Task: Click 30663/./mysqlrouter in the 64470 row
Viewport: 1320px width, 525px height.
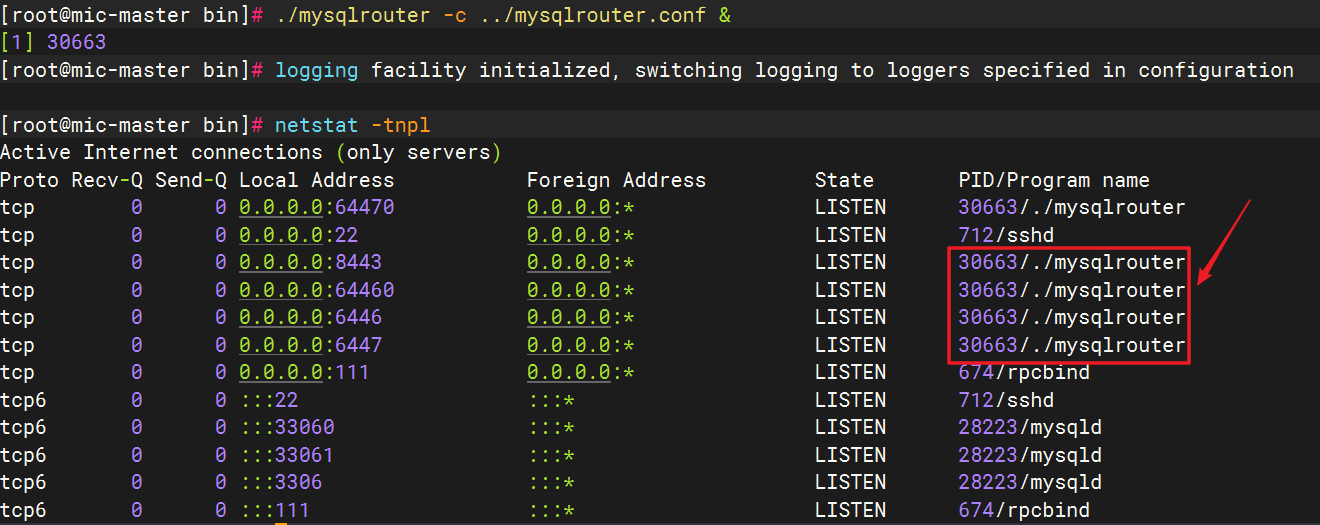Action: pos(1073,208)
